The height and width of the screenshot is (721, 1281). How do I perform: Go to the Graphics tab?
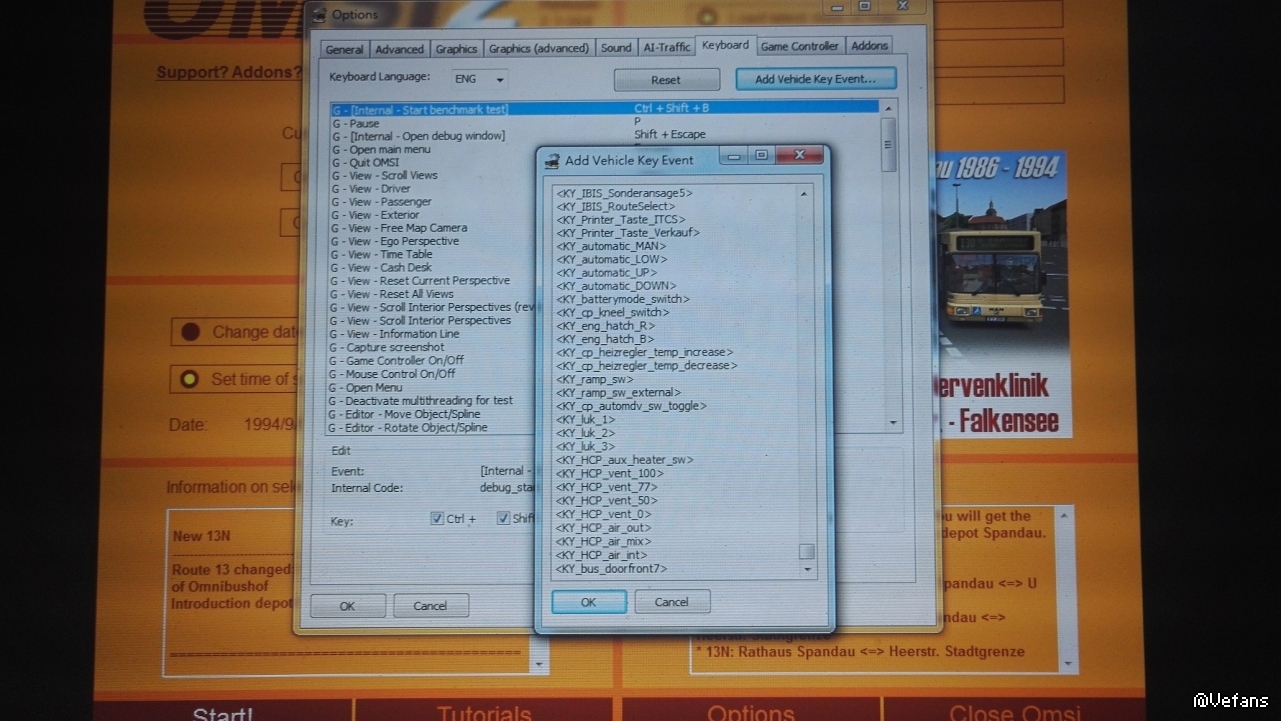click(457, 49)
